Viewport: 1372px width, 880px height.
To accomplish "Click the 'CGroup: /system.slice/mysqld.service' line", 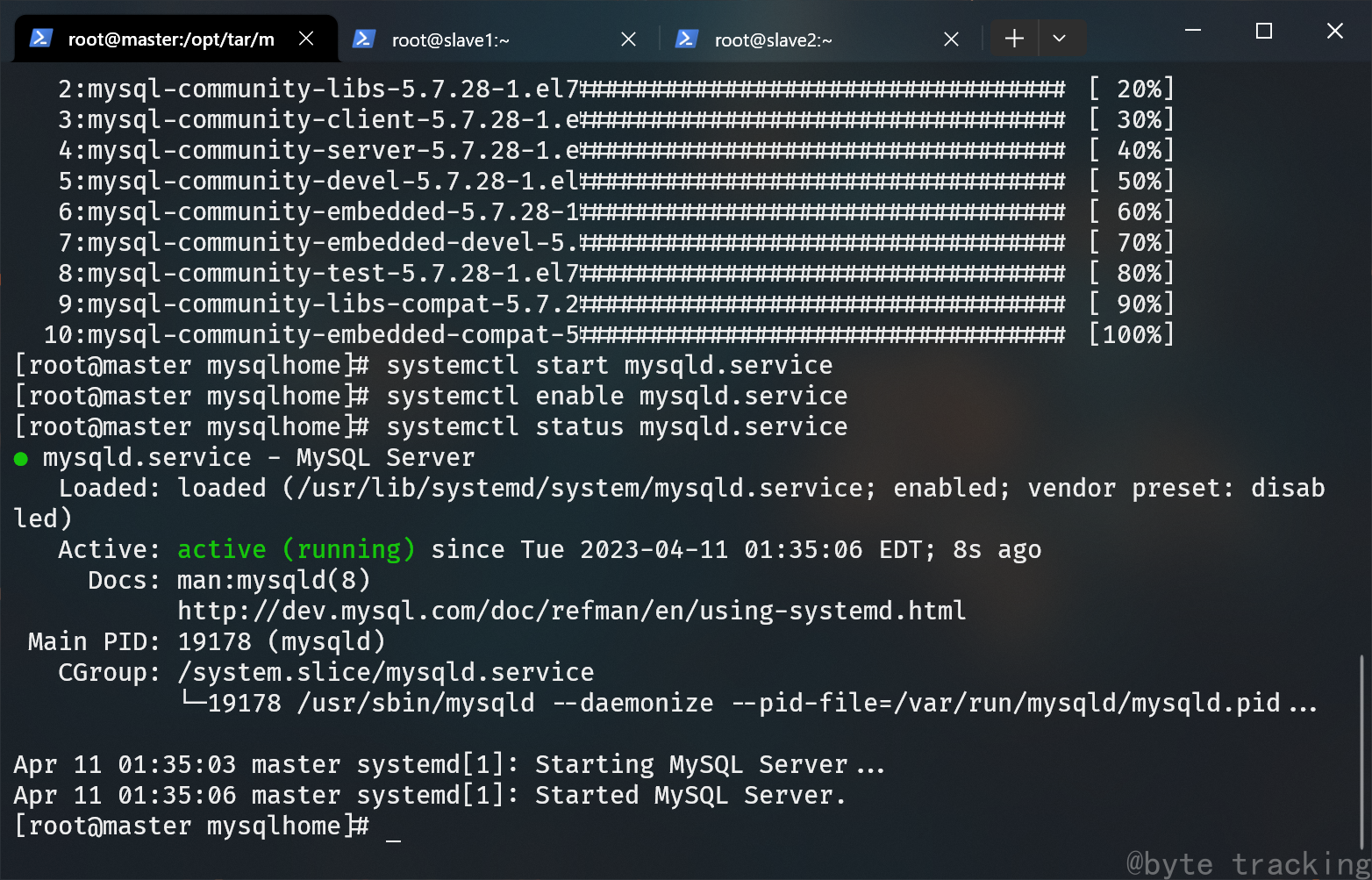I will (x=325, y=672).
